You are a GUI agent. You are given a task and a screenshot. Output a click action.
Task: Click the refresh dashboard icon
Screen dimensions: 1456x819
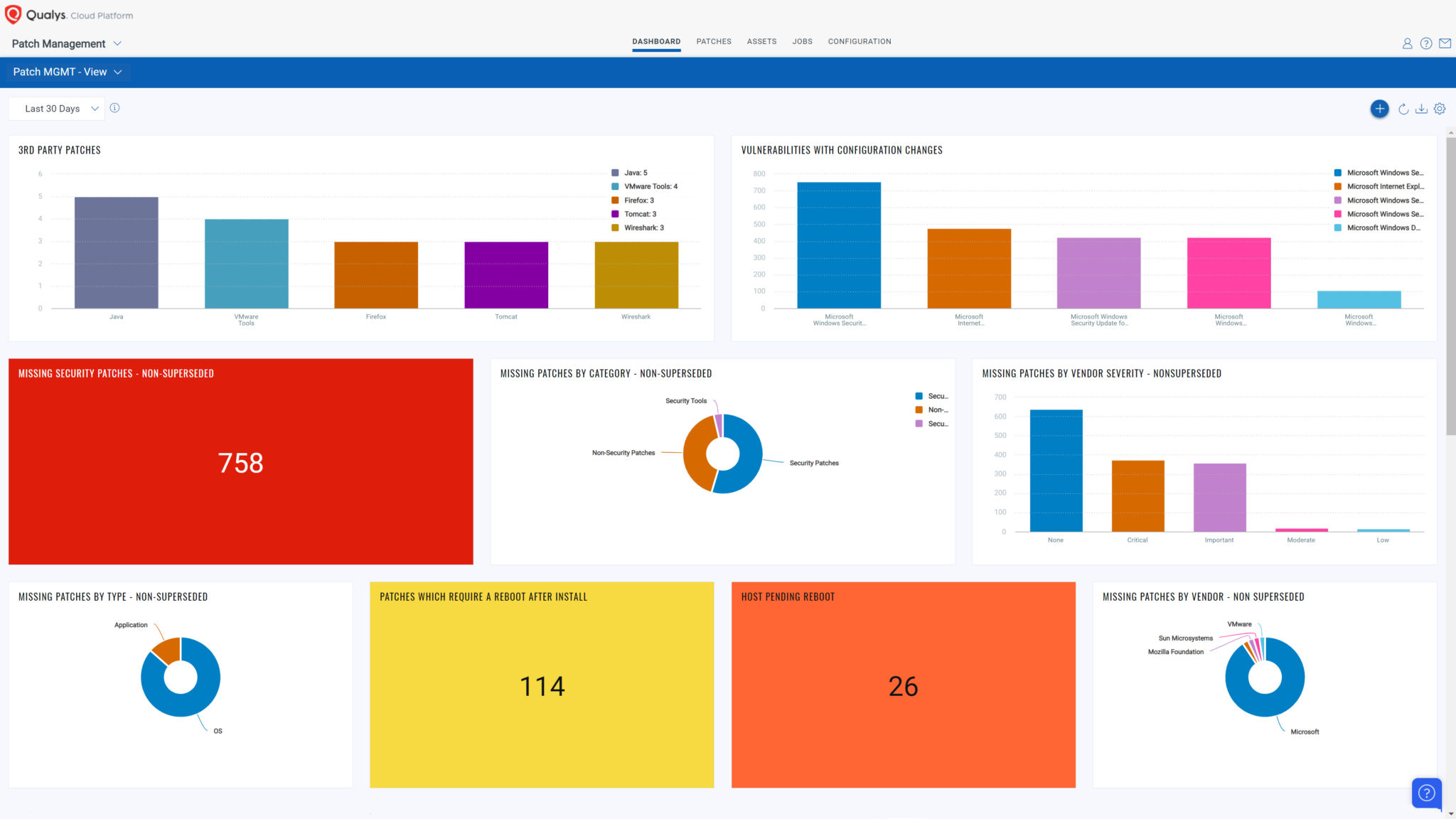tap(1403, 109)
